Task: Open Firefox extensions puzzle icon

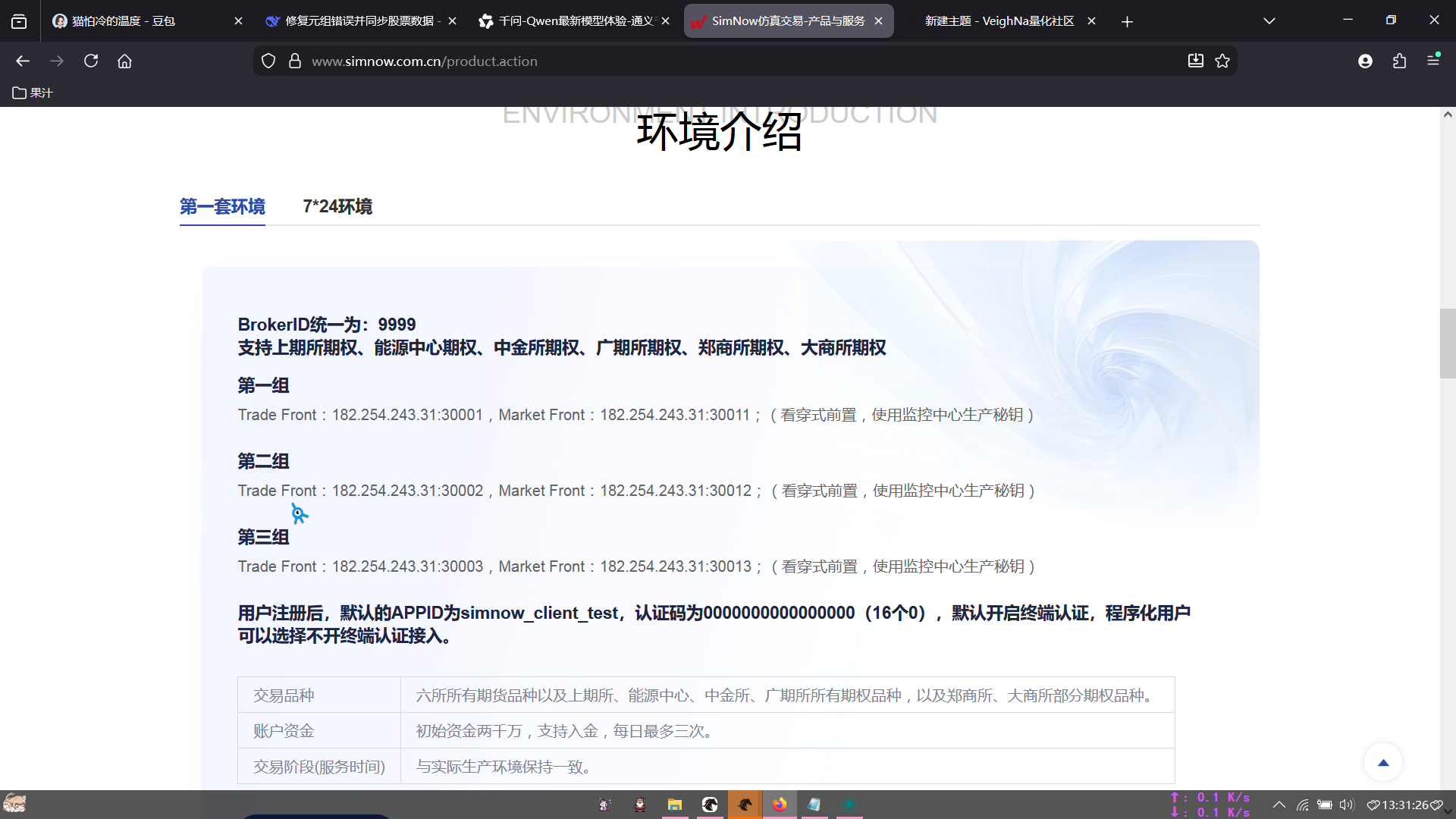Action: point(1399,61)
